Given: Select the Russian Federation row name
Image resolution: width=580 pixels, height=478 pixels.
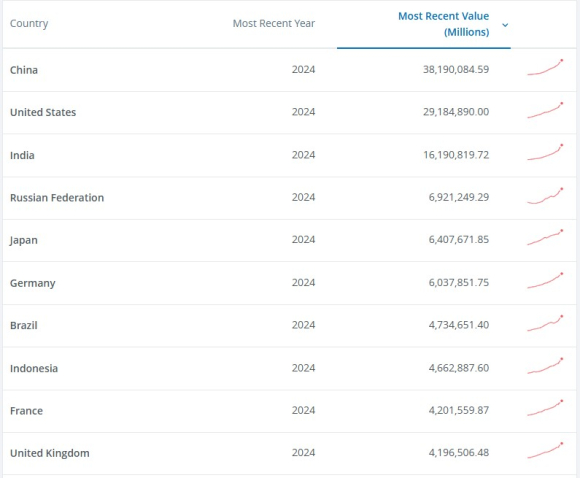Looking at the screenshot, I should (57, 198).
